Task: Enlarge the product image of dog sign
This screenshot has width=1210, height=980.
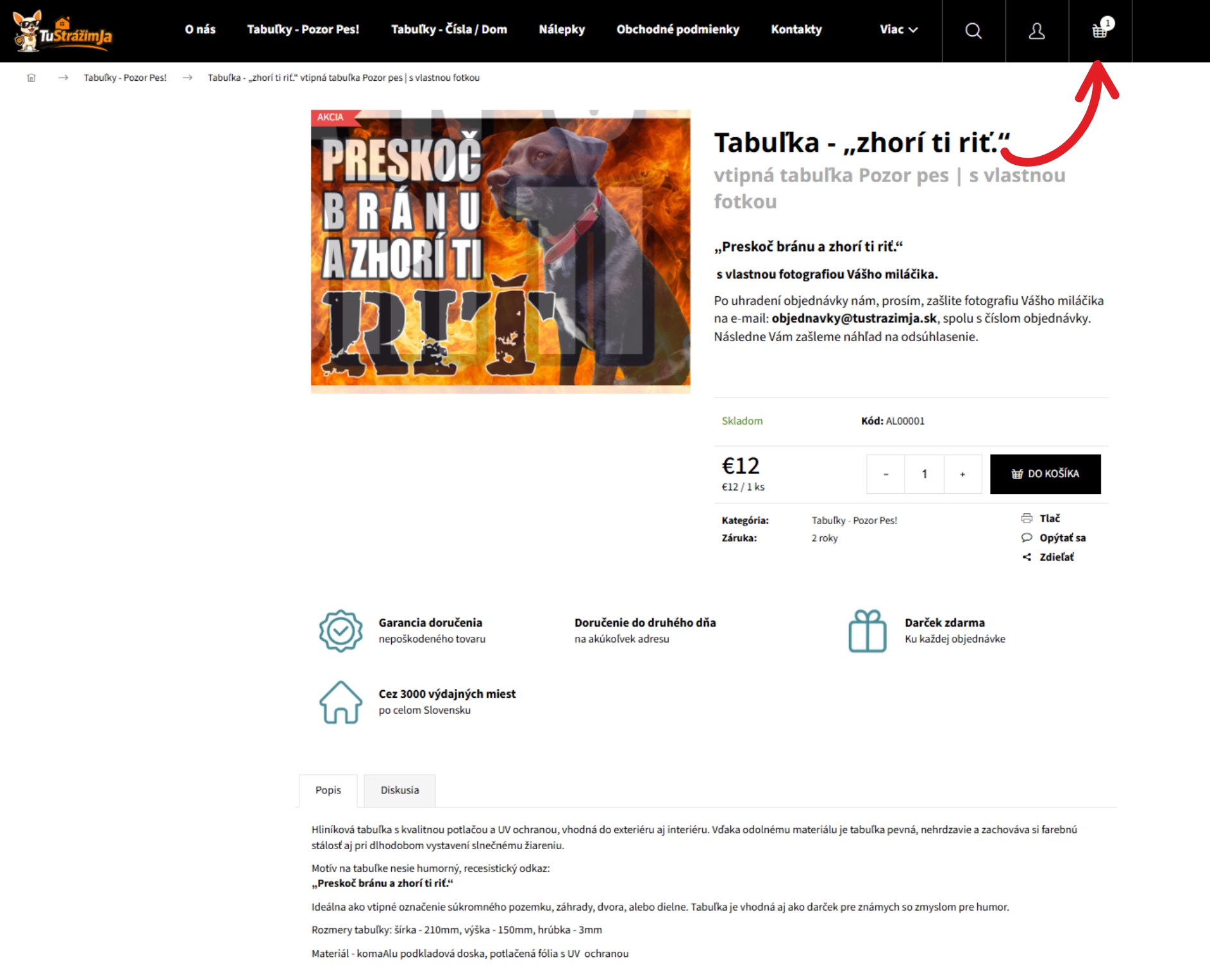Action: coord(501,251)
